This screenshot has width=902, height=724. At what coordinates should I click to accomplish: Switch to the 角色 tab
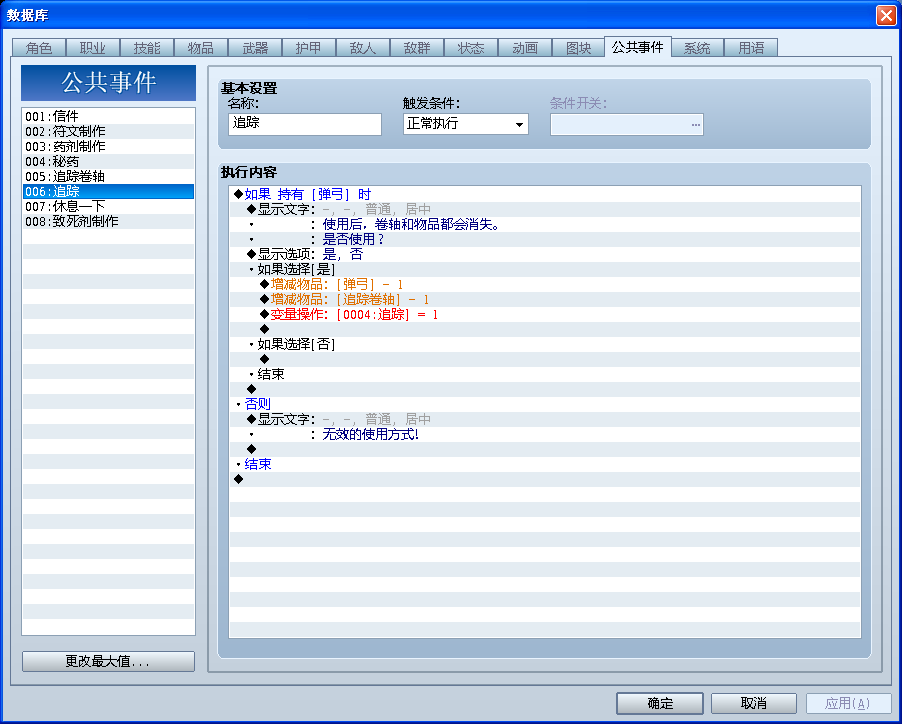[x=39, y=48]
